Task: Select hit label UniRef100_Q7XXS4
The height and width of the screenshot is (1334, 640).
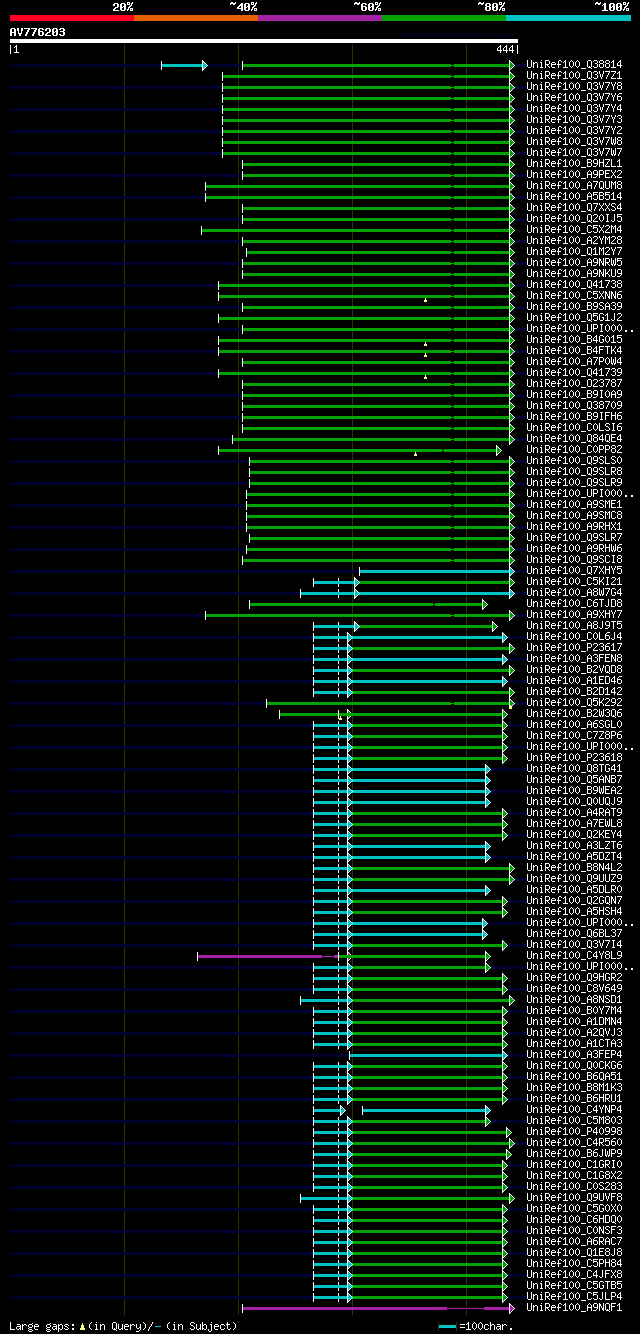Action: coord(574,207)
